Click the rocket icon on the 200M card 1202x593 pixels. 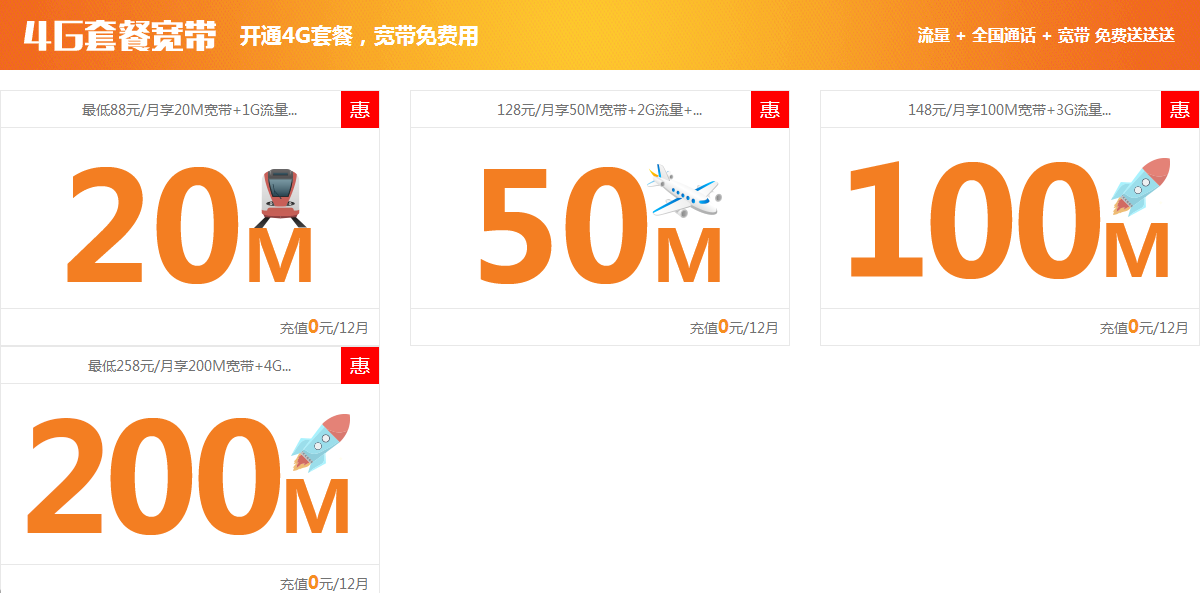318,443
